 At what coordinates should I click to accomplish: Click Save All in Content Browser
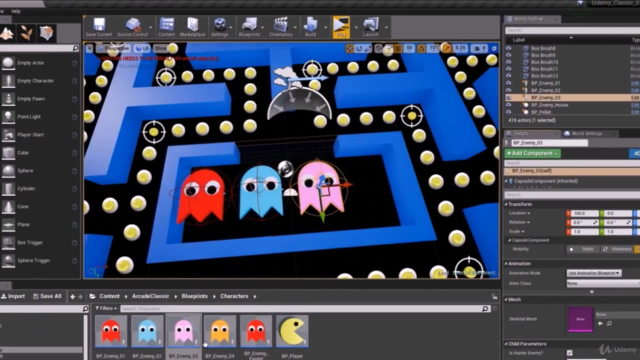pos(47,296)
